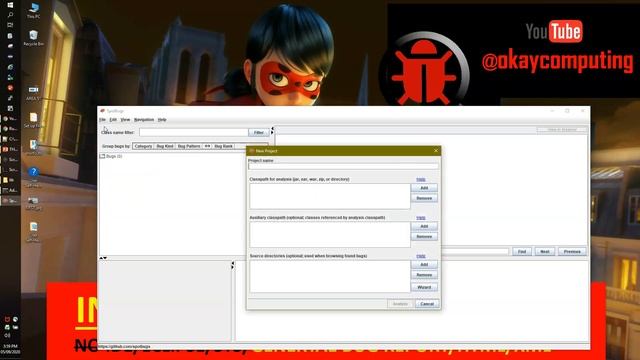
Task: Select the Bug Rank group-by header
Action: coord(223,146)
